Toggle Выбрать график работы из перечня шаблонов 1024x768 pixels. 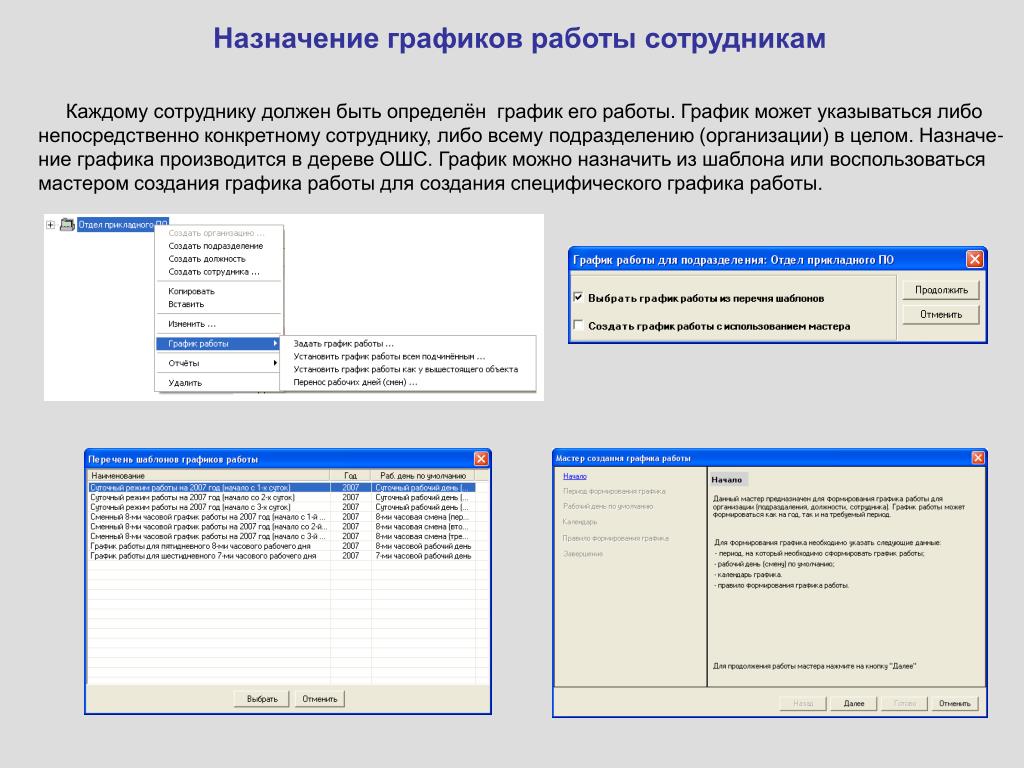[578, 297]
